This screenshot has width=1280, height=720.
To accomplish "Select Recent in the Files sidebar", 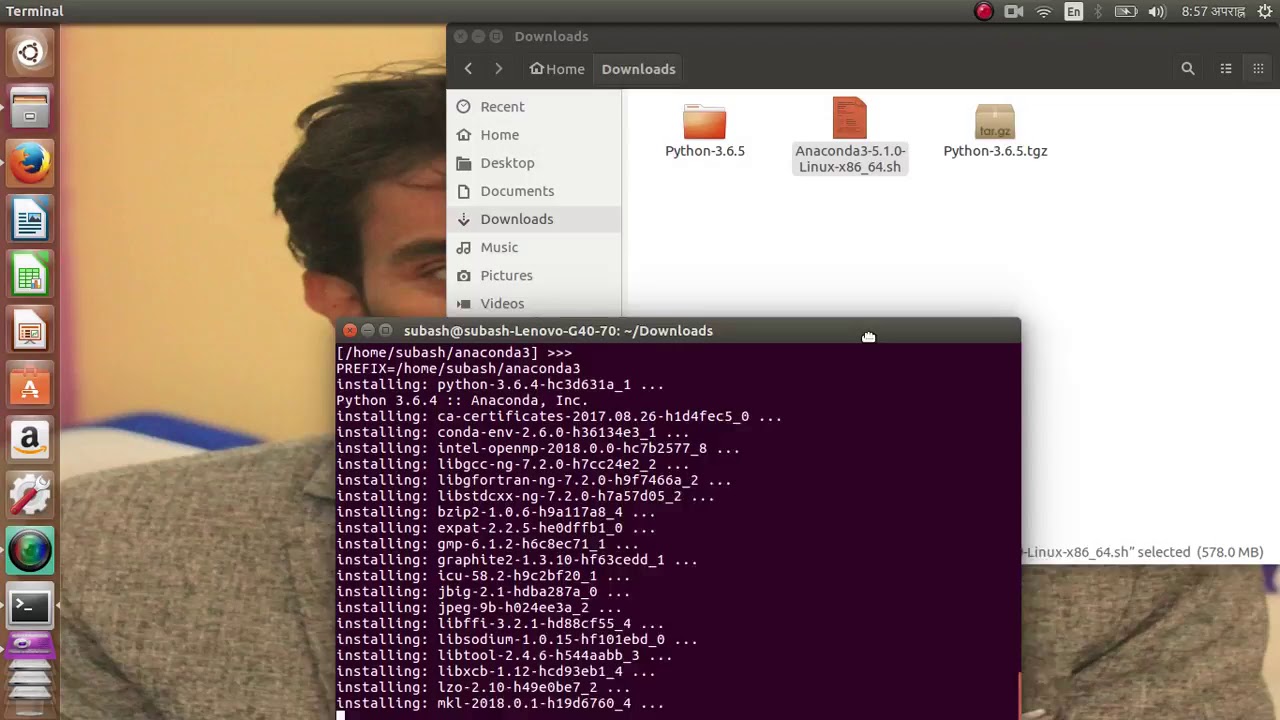I will pos(534,107).
